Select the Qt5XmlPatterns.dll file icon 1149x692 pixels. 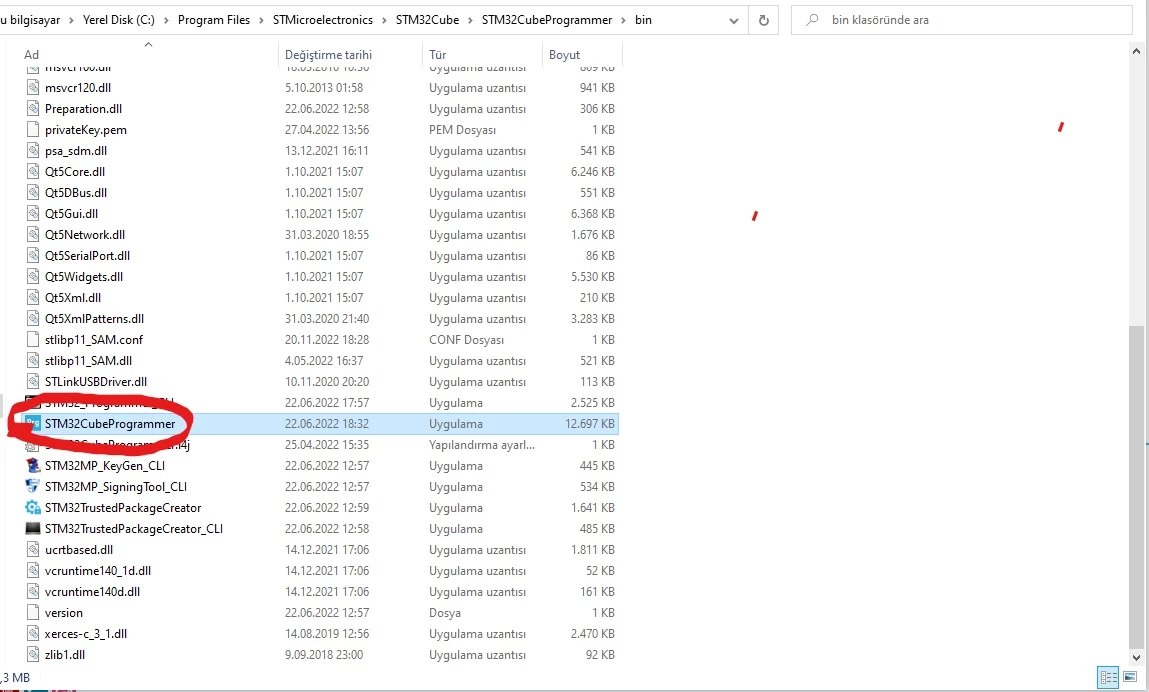[32, 319]
